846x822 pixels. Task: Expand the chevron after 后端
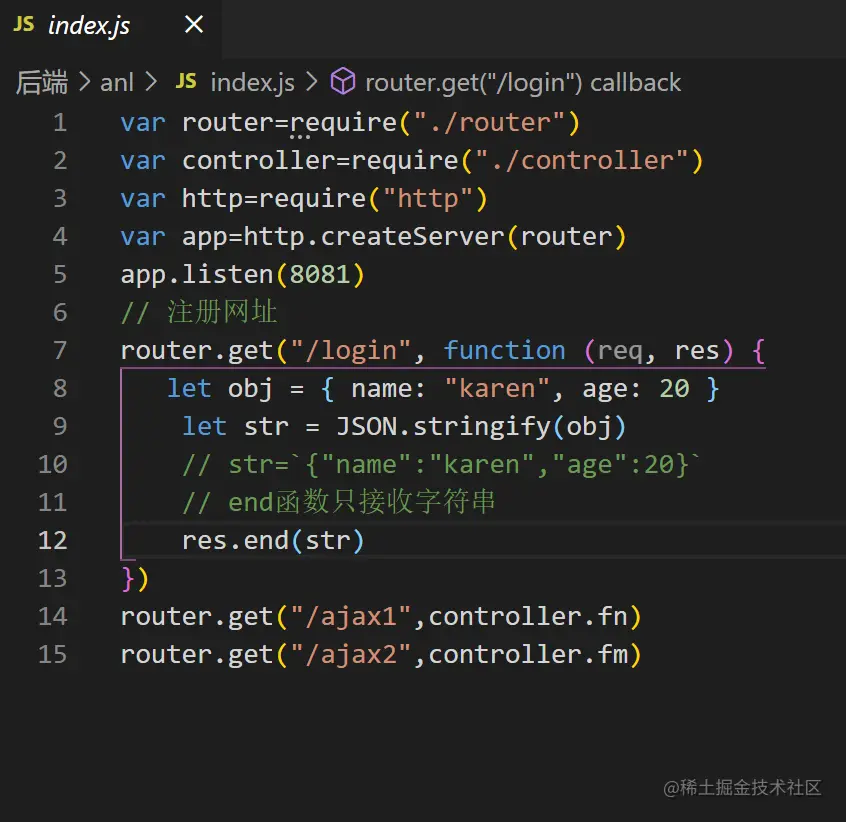tap(84, 82)
